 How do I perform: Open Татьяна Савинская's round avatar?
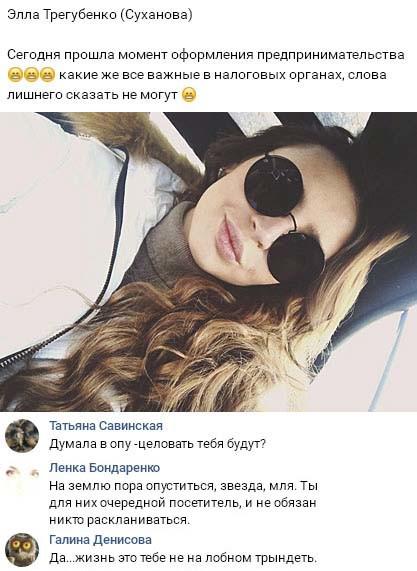point(22,436)
